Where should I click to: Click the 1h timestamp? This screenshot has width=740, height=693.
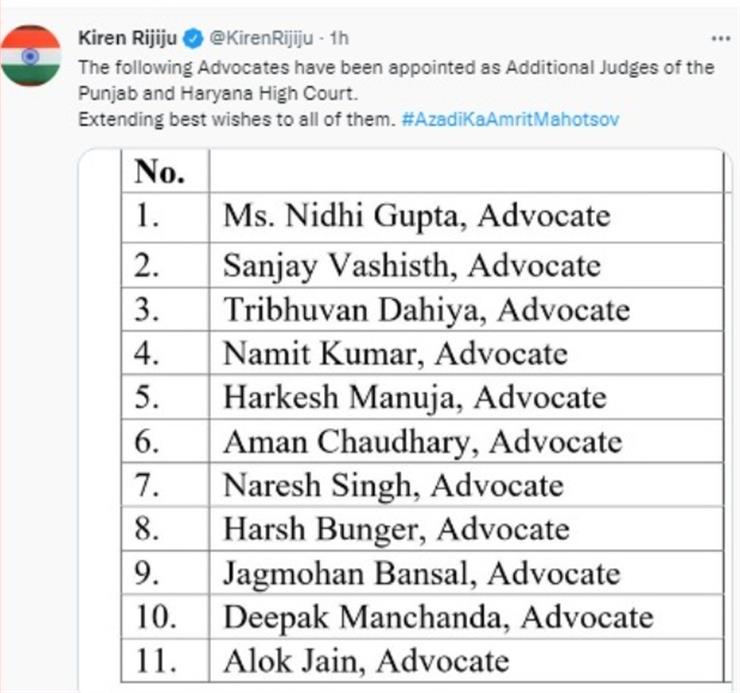339,38
